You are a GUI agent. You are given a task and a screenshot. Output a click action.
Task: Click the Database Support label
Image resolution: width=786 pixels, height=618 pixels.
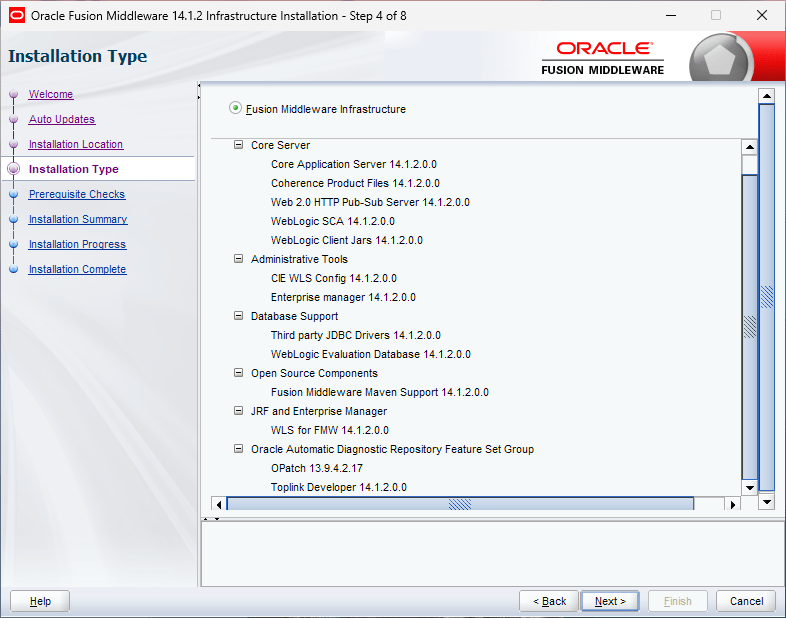(x=294, y=316)
